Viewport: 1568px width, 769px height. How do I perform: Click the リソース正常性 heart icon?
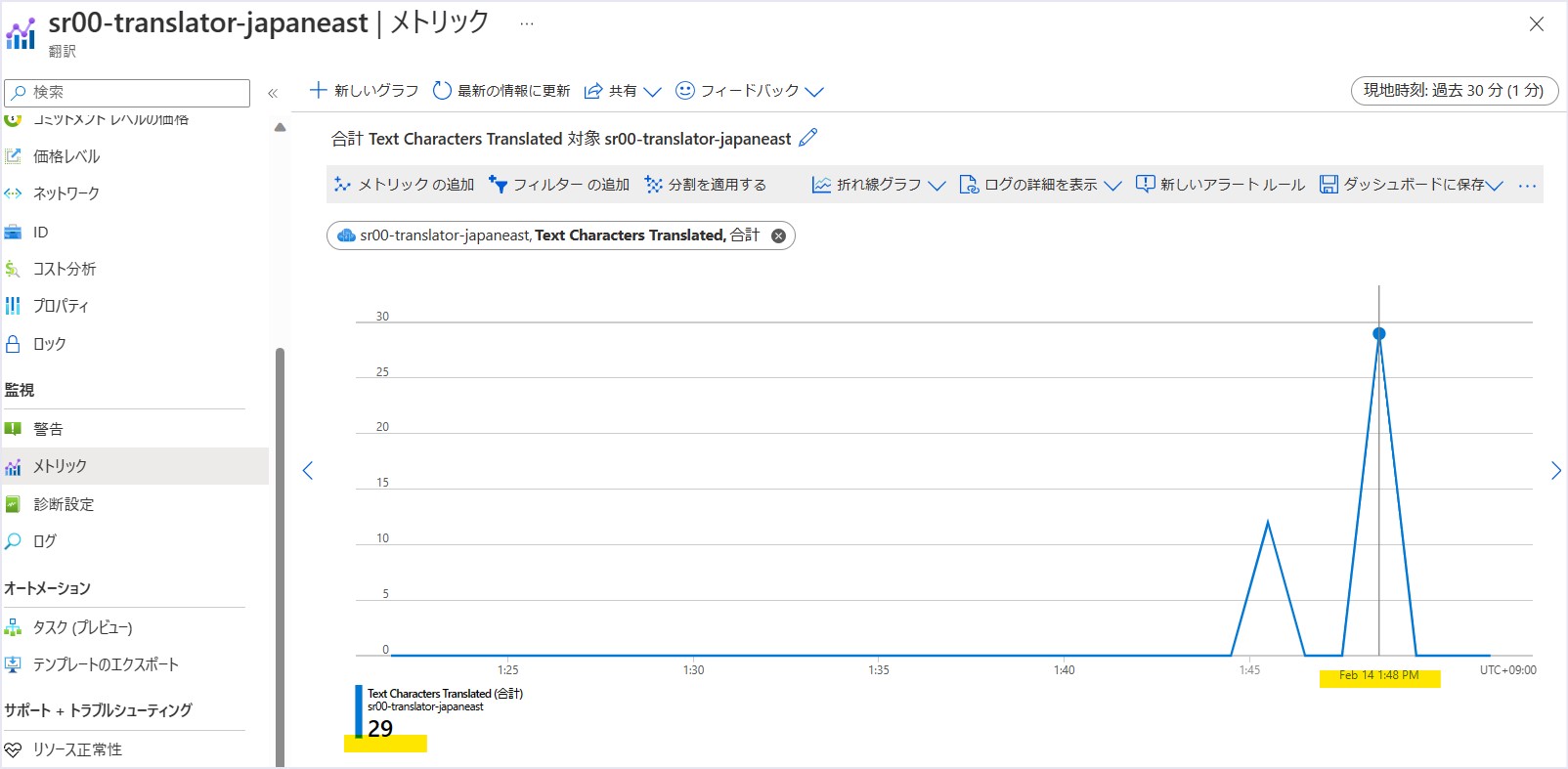click(x=13, y=749)
